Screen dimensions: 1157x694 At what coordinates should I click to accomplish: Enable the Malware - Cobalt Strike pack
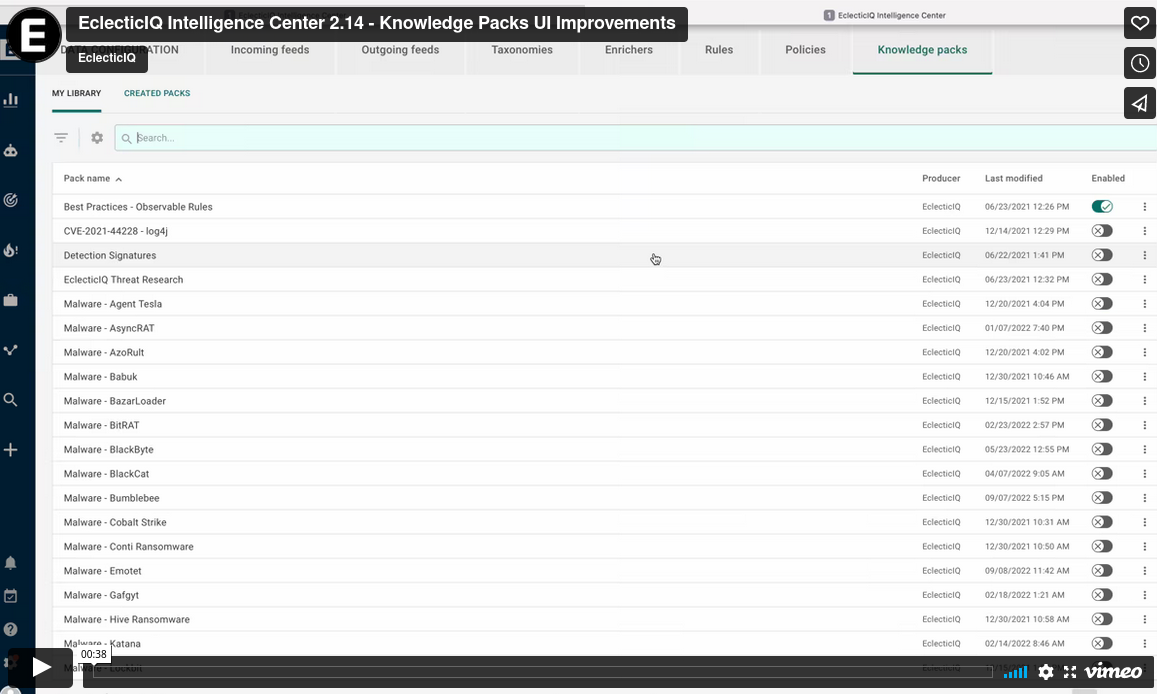point(1102,522)
